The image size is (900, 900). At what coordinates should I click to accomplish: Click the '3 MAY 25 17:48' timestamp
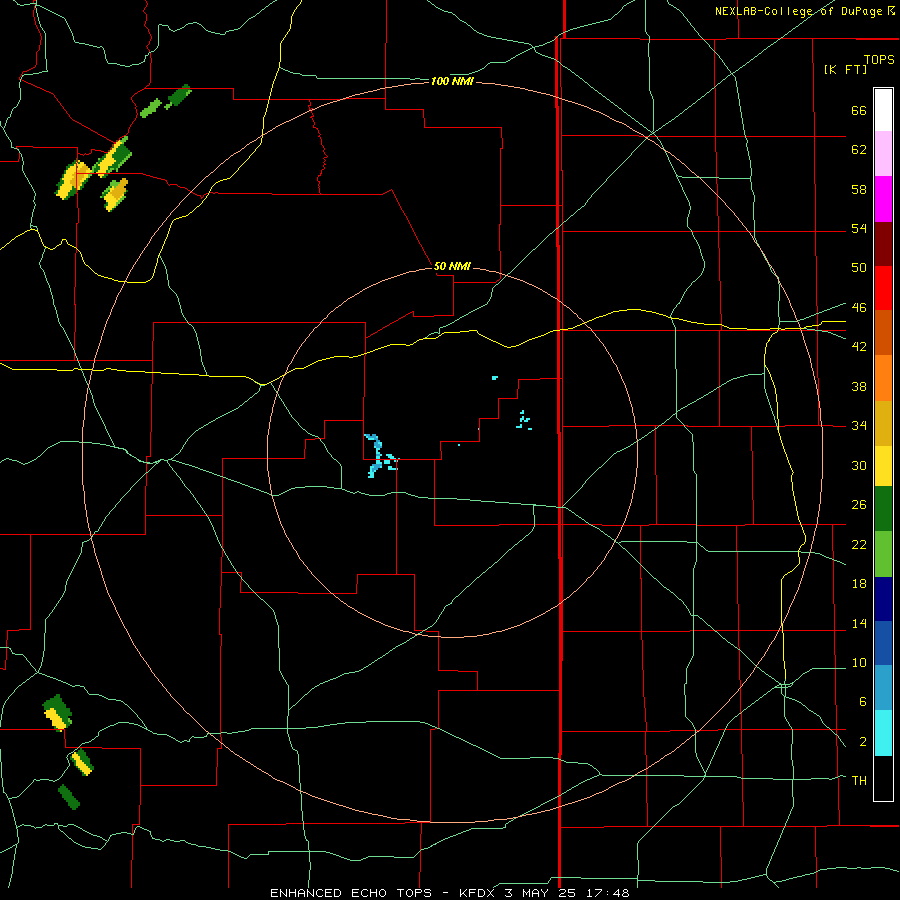coord(567,893)
